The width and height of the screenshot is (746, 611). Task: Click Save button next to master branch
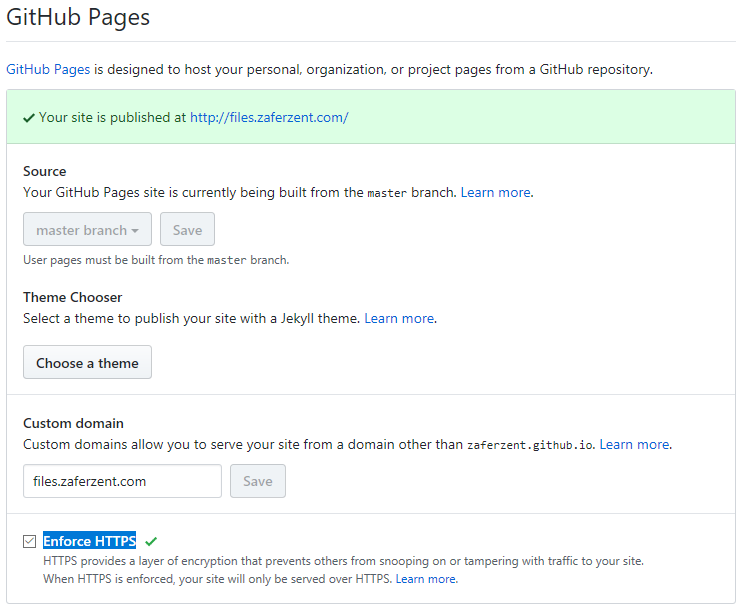187,229
